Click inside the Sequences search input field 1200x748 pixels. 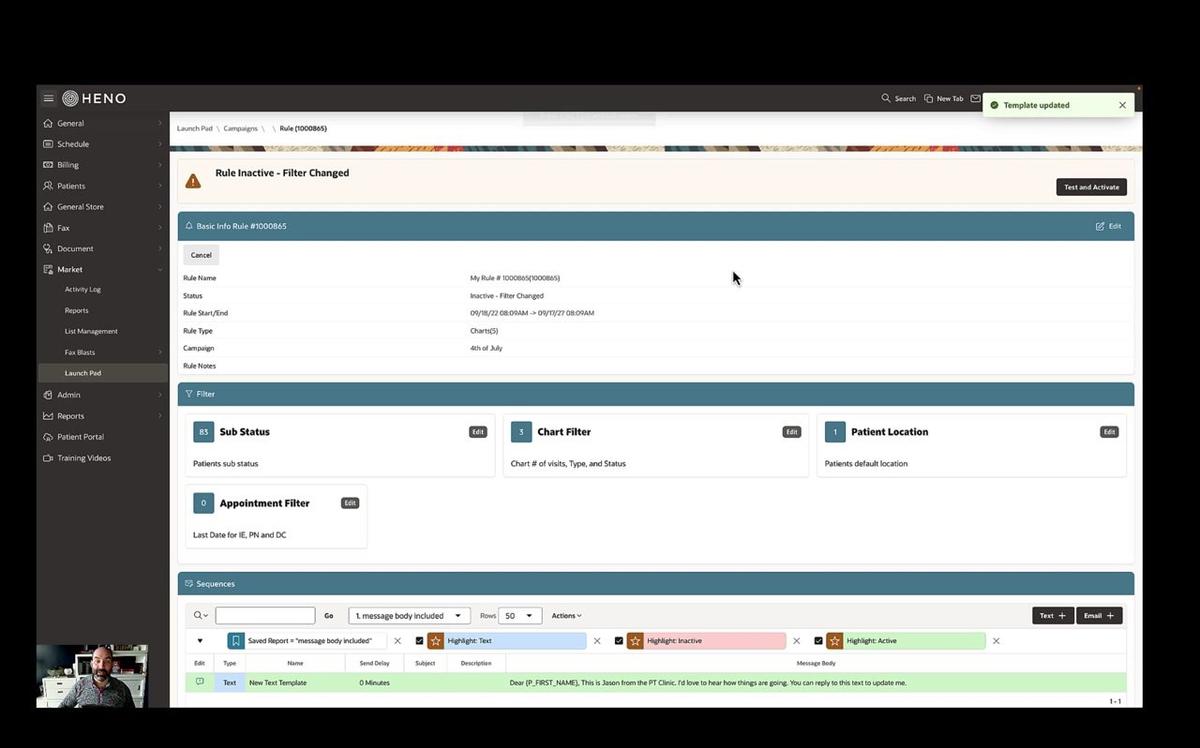coord(265,615)
